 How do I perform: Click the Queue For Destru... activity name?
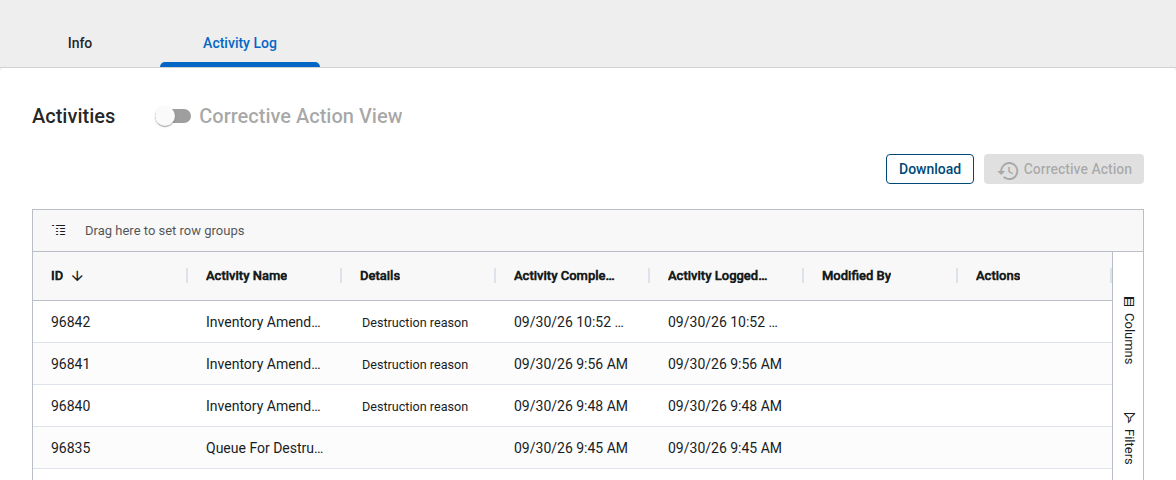[265, 448]
